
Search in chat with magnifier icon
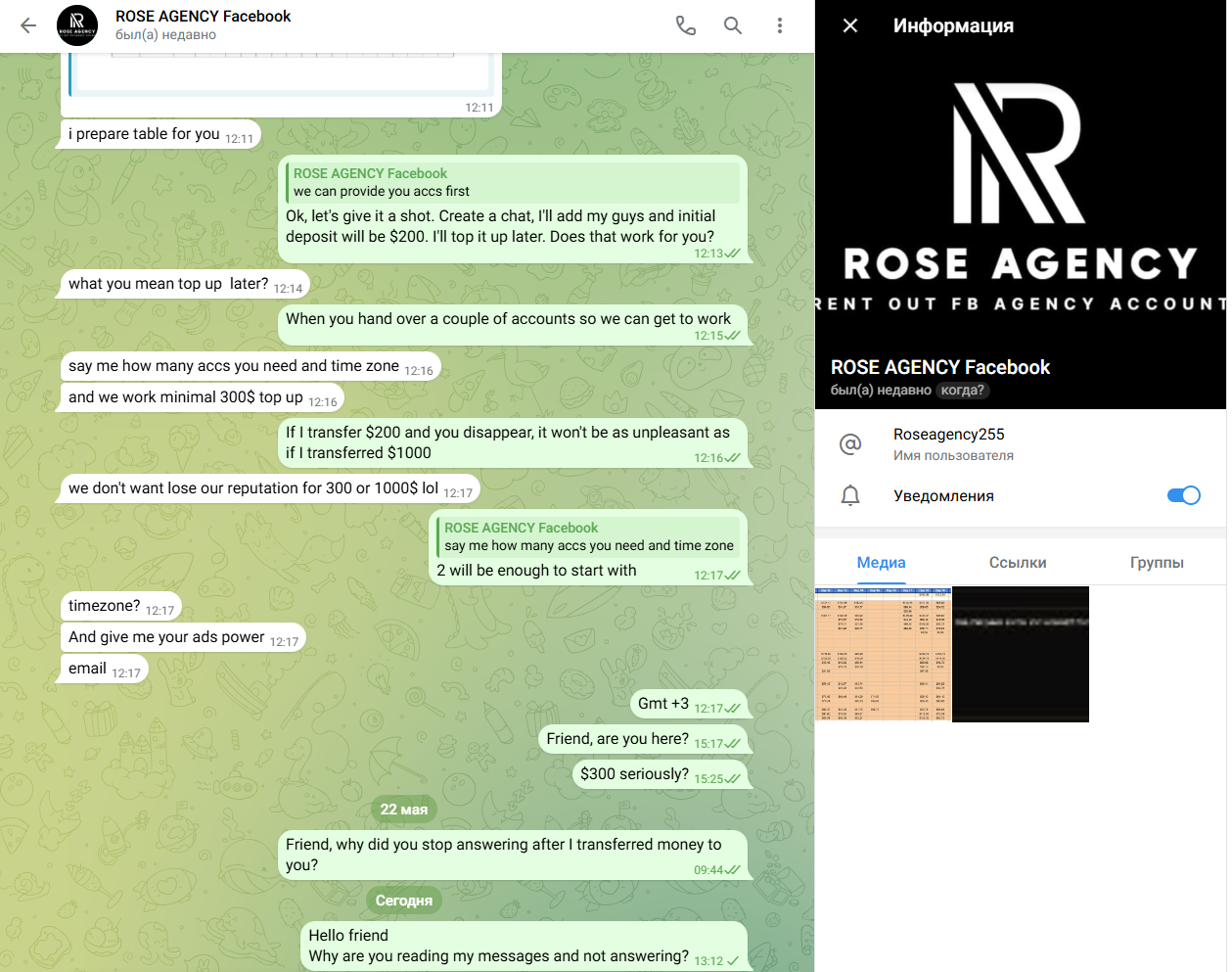point(733,25)
